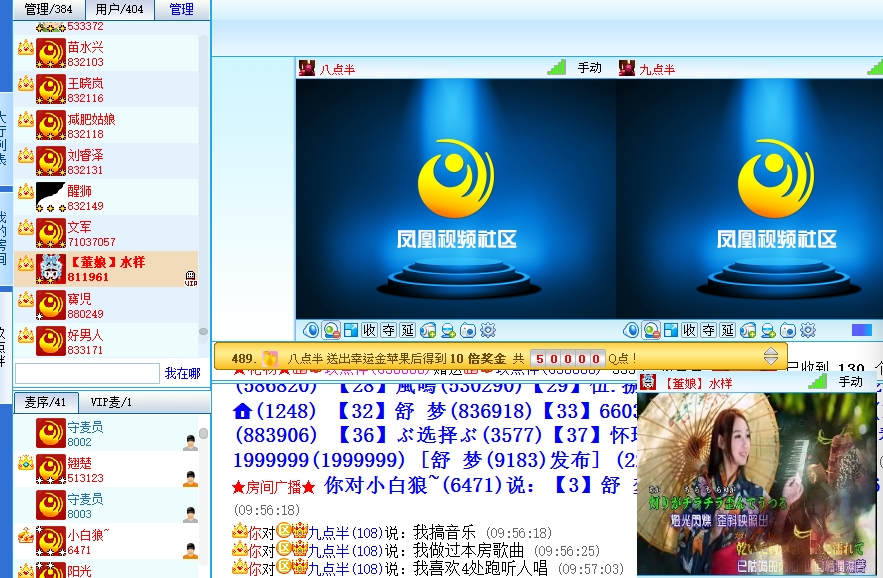Click the add camcorder icon under 八点半 video

click(x=428, y=330)
